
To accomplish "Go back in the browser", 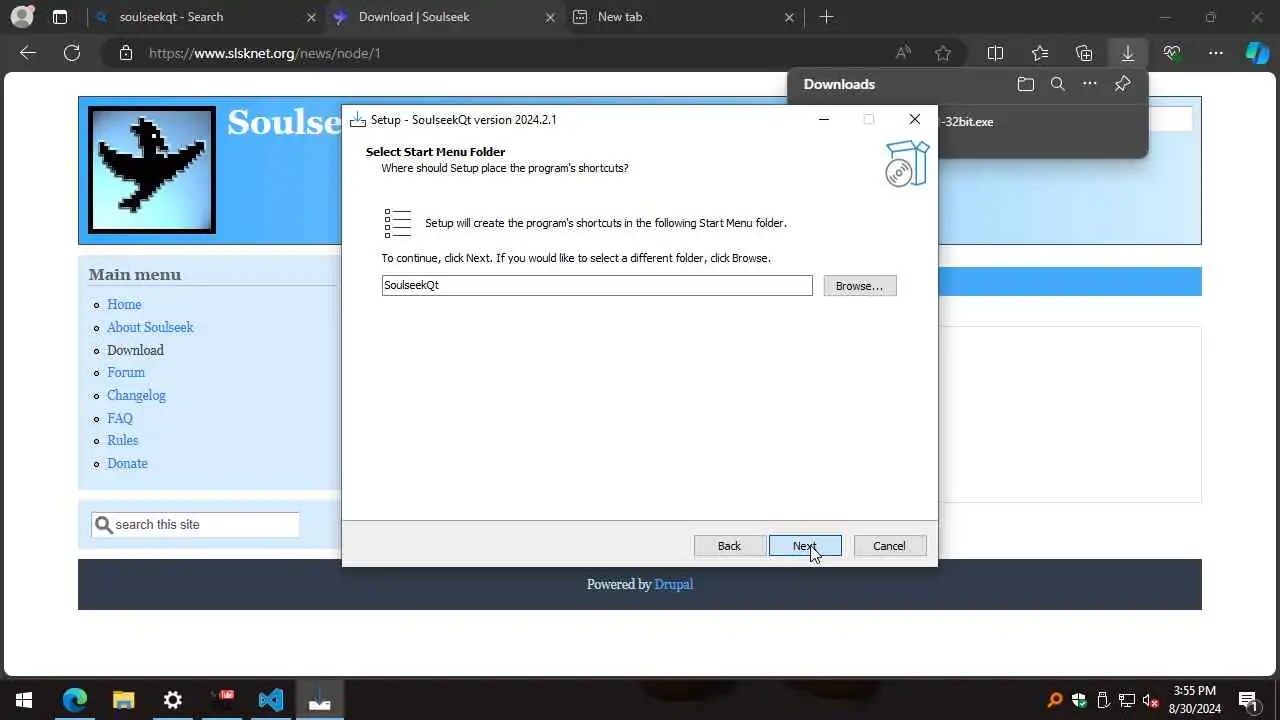I will [x=28, y=53].
